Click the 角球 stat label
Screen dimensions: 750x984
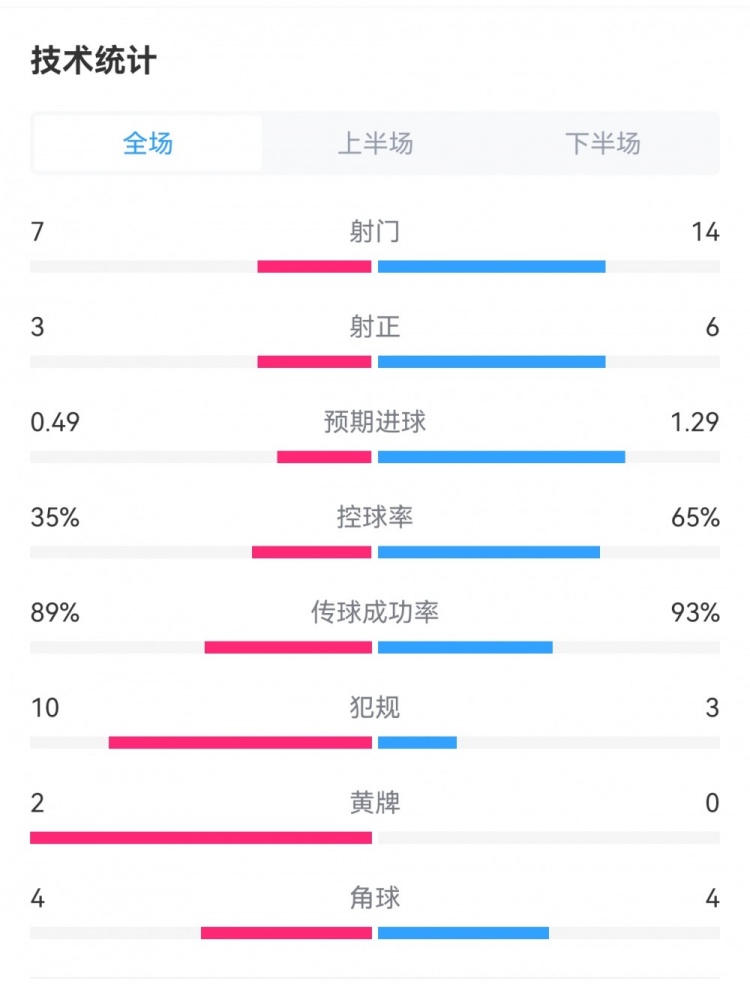coord(375,898)
